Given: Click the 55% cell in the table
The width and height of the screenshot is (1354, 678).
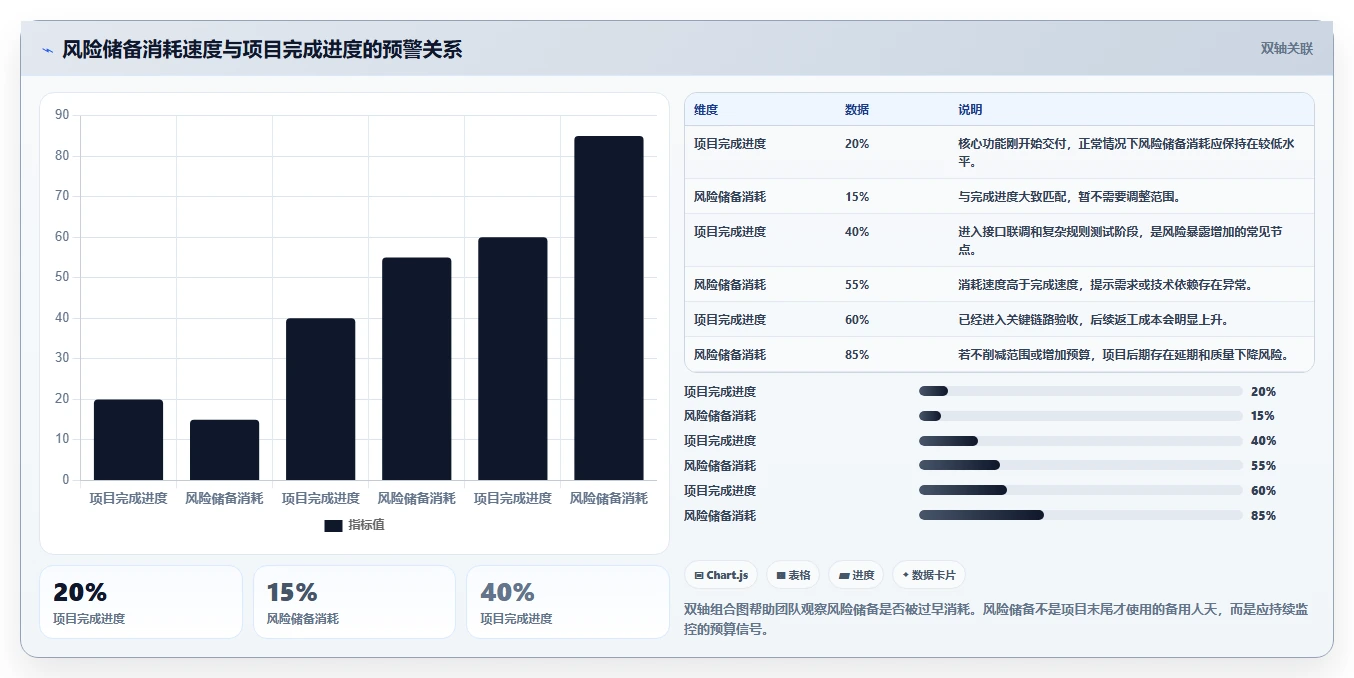Looking at the screenshot, I should coord(857,285).
